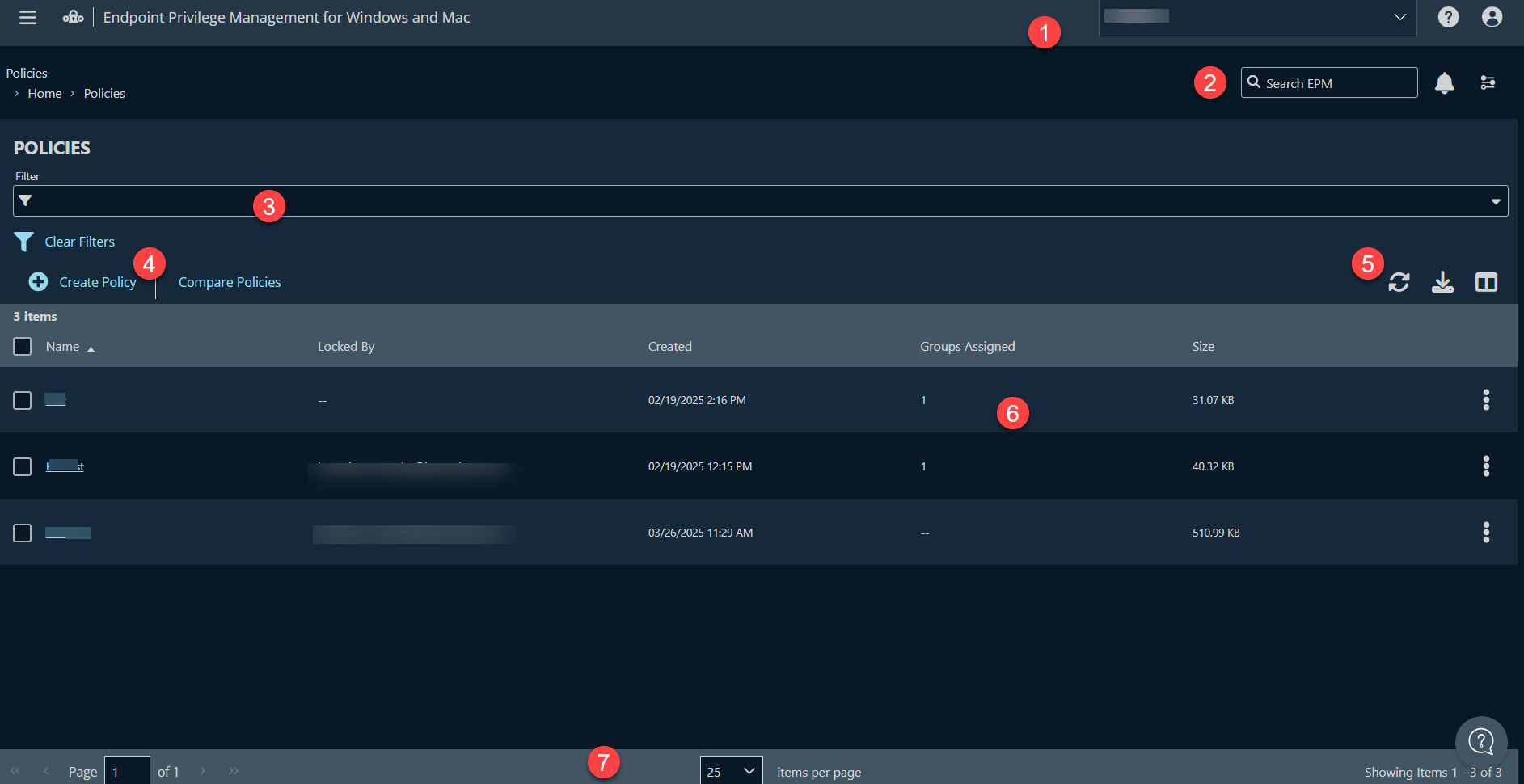1524x784 pixels.
Task: Click the Clear Filters funnel icon
Action: (23, 242)
